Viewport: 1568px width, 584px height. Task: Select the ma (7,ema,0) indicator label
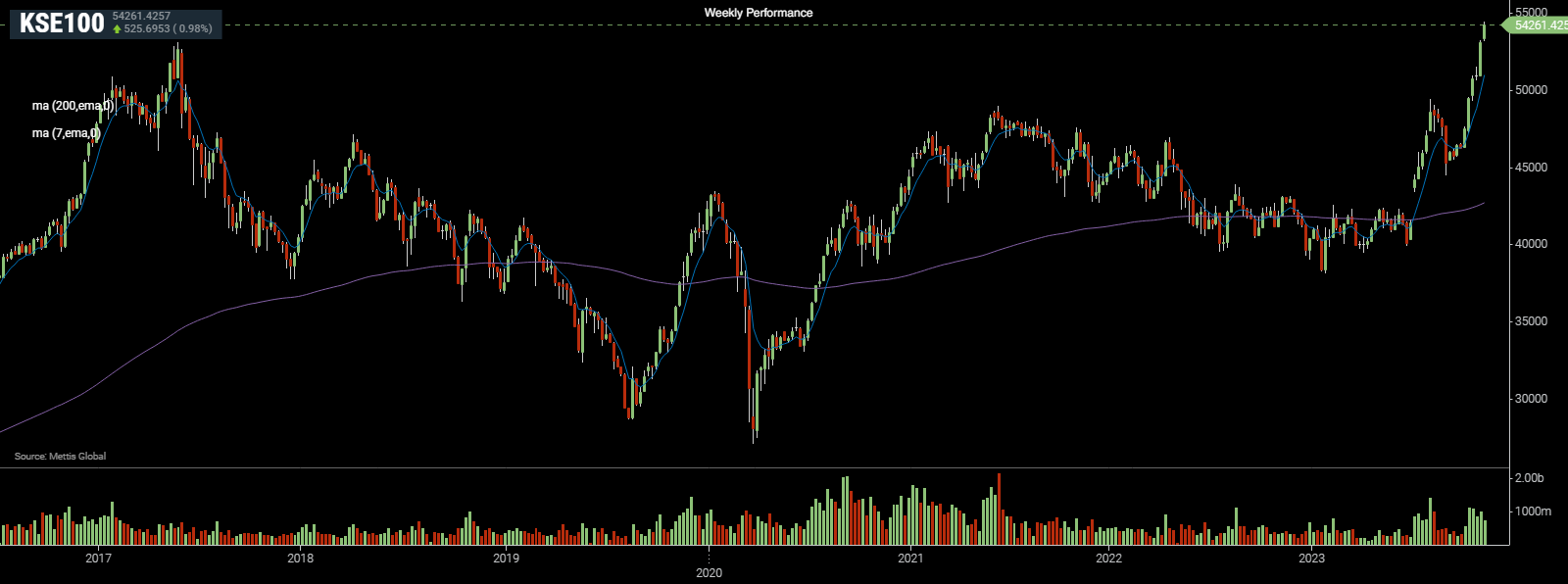coord(66,133)
